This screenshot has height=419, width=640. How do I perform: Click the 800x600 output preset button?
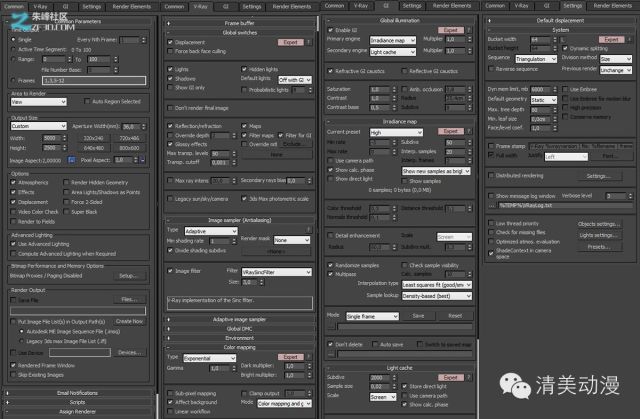(129, 148)
